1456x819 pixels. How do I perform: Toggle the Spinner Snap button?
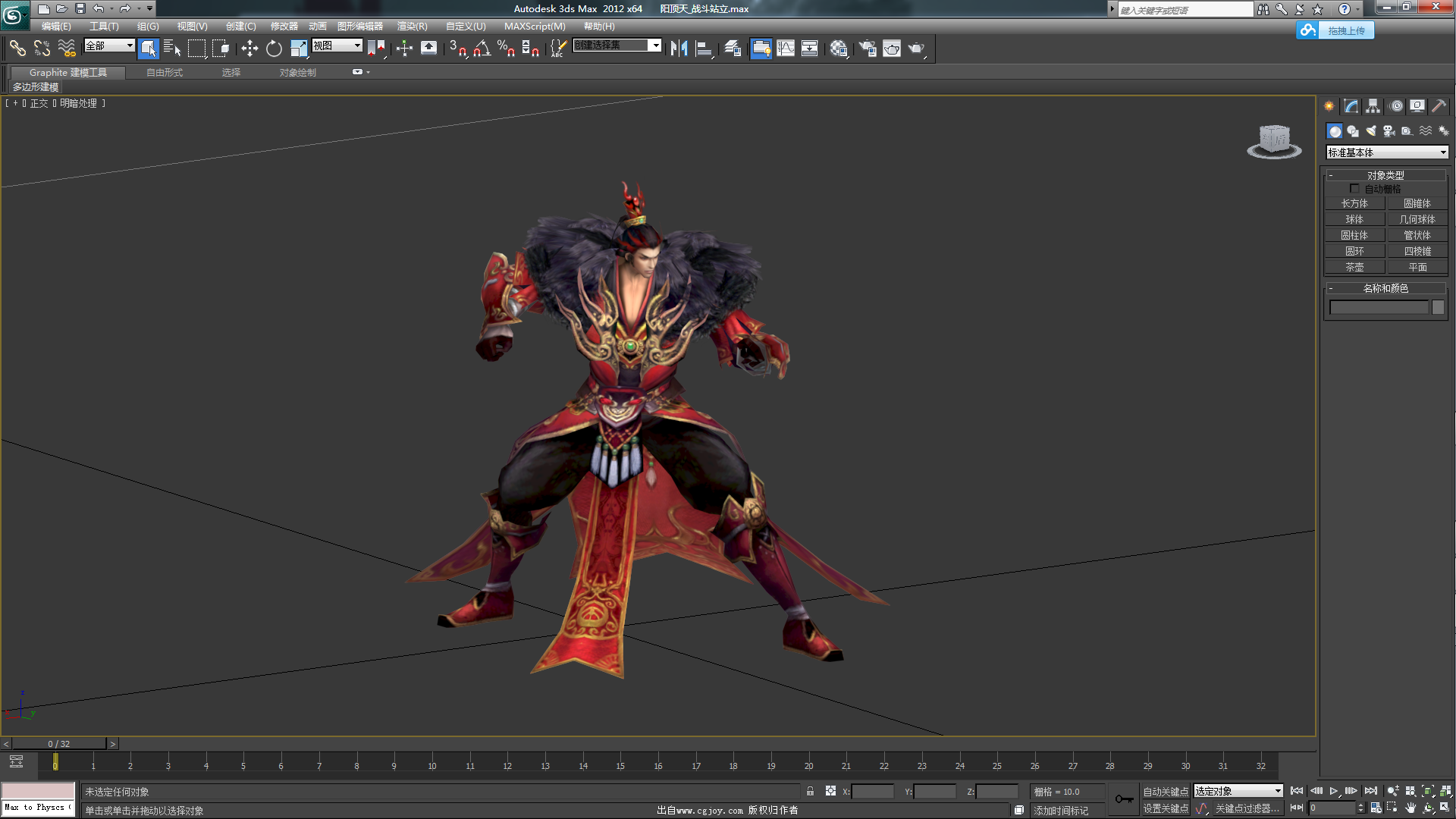click(531, 49)
